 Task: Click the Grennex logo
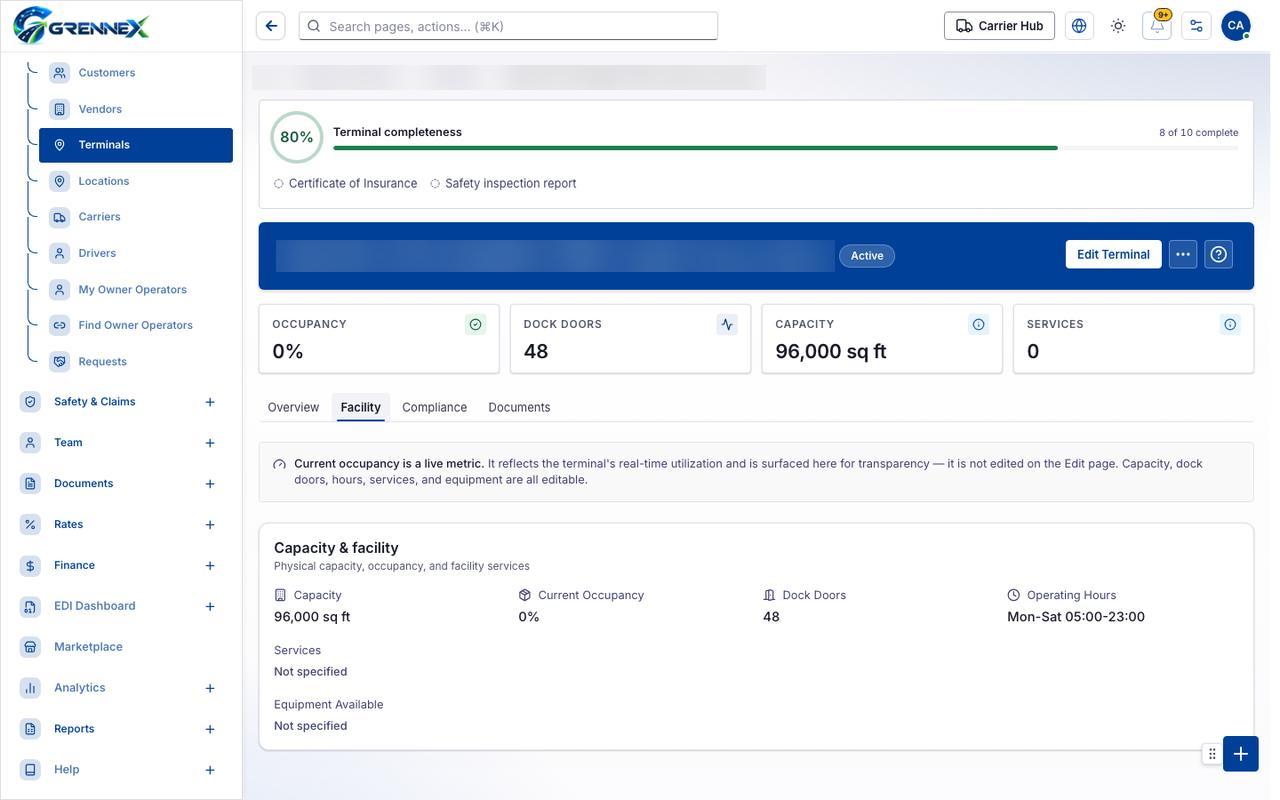tap(82, 26)
